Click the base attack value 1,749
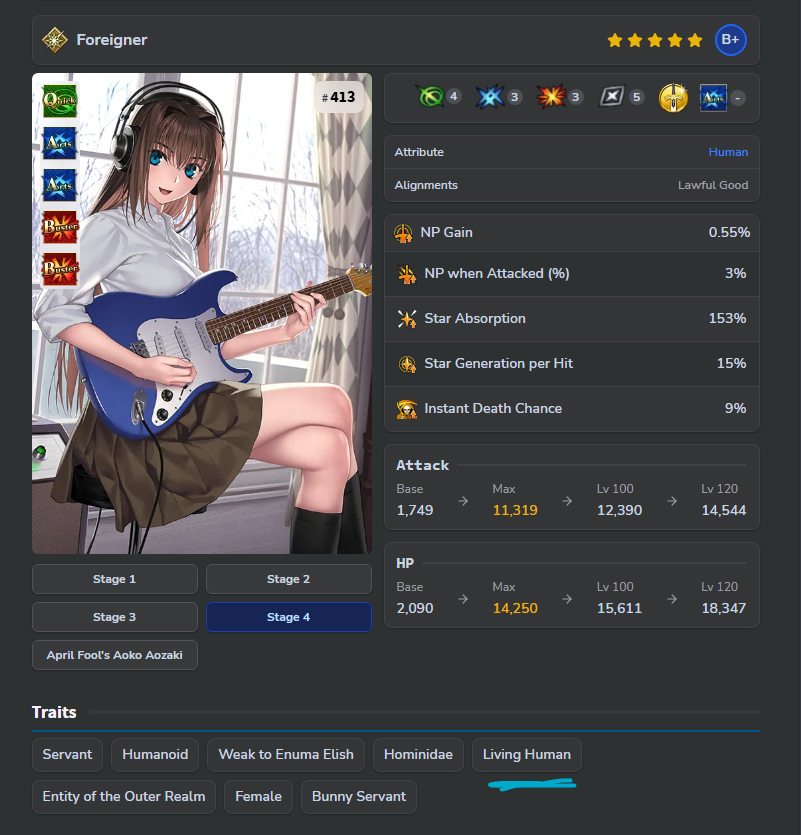The image size is (801, 835). coord(415,510)
